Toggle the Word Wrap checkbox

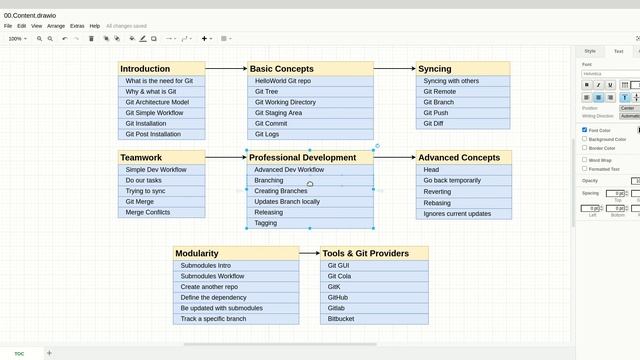click(584, 160)
